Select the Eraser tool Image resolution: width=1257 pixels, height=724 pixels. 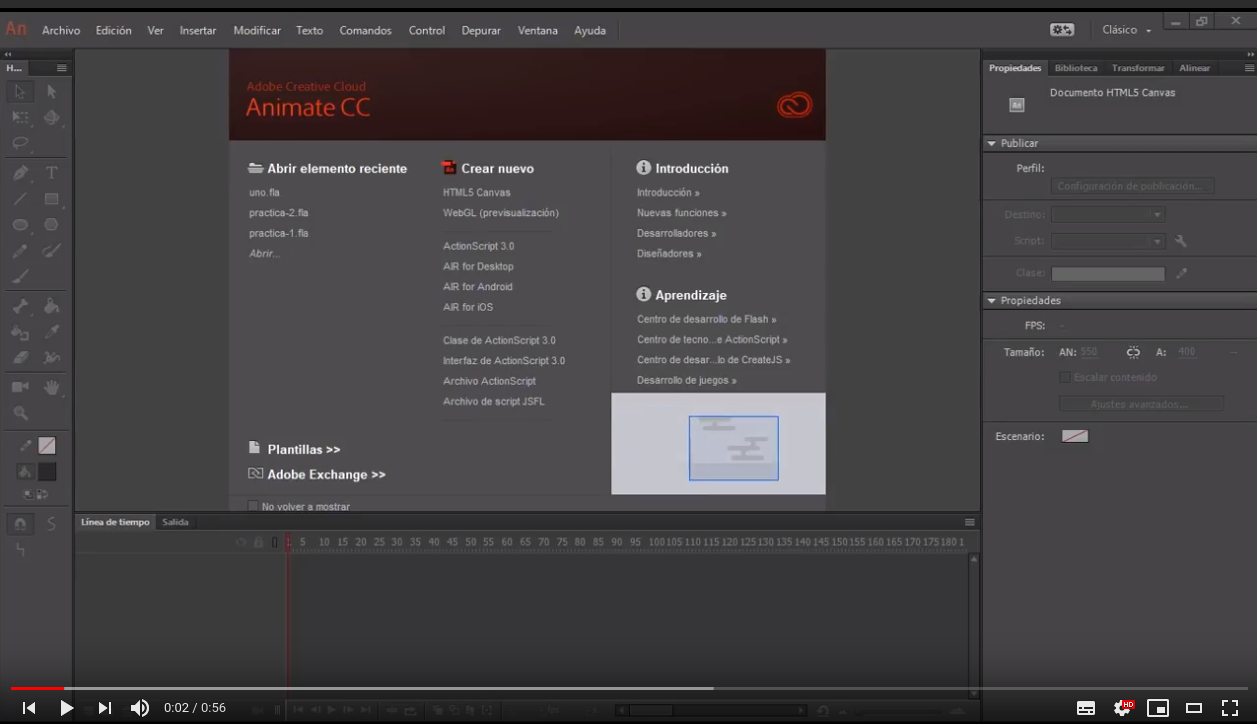click(x=20, y=357)
